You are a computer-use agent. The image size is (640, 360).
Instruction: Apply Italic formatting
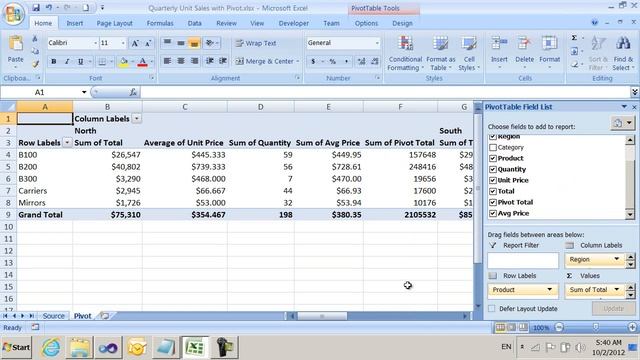(67, 62)
